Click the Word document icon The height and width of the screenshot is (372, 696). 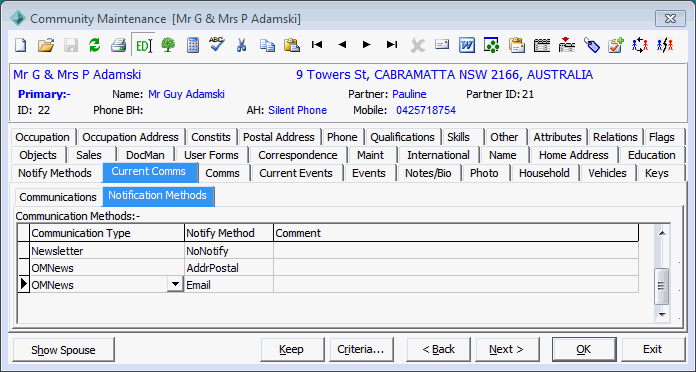[x=467, y=45]
